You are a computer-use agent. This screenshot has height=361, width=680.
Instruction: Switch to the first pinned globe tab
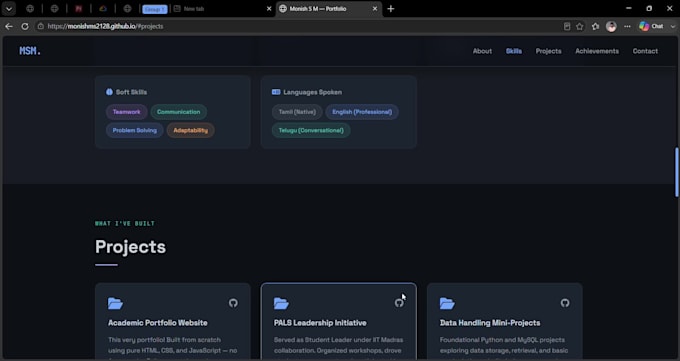30,9
